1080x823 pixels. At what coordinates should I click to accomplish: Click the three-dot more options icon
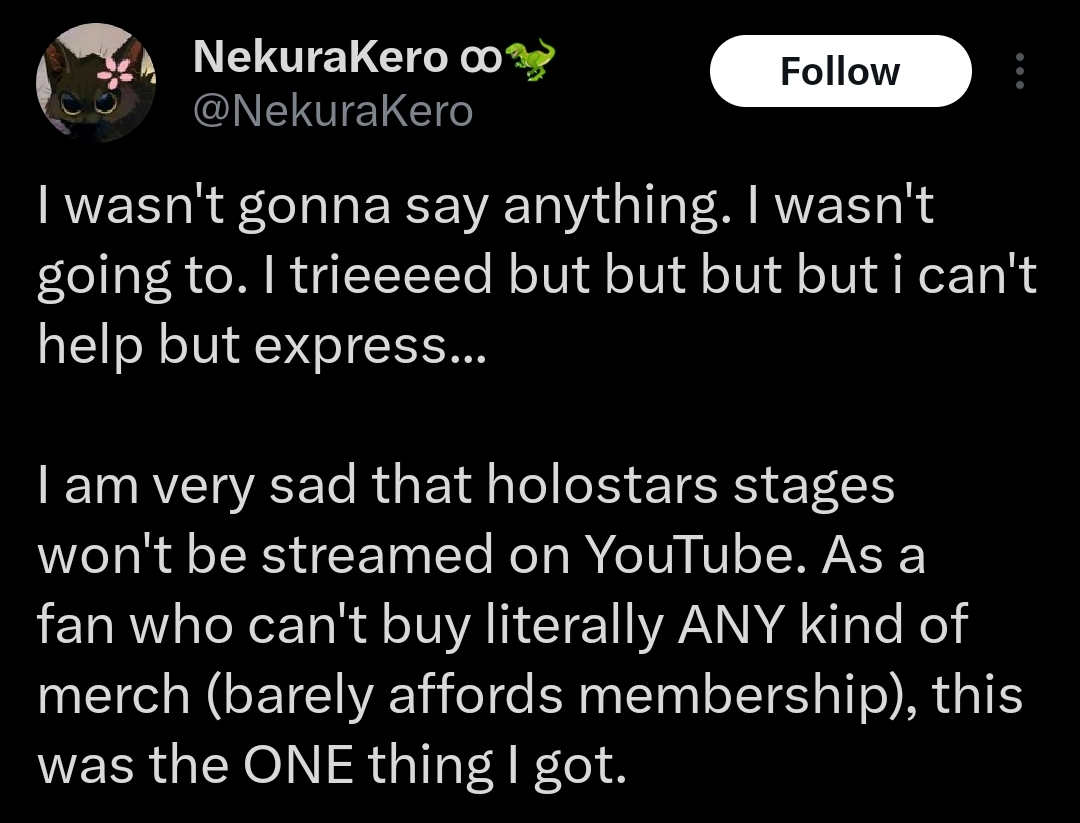point(1019,72)
